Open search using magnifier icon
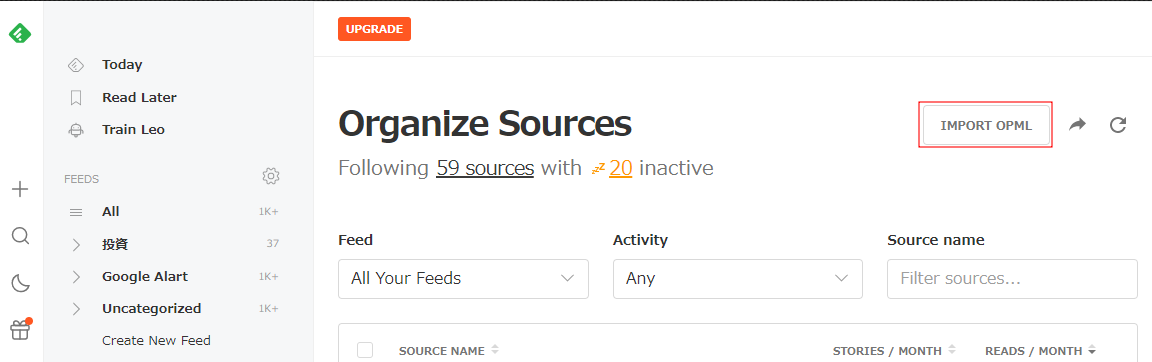The image size is (1152, 362). click(x=21, y=236)
